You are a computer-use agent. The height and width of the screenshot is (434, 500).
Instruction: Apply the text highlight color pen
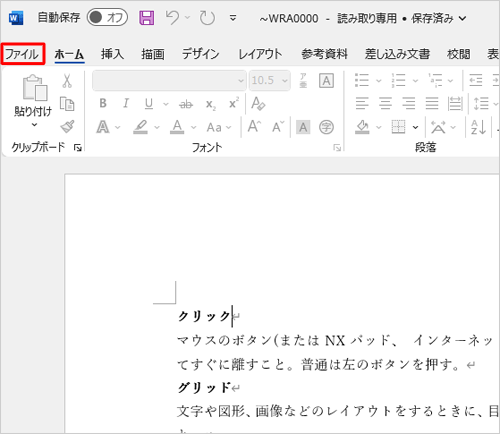click(140, 127)
